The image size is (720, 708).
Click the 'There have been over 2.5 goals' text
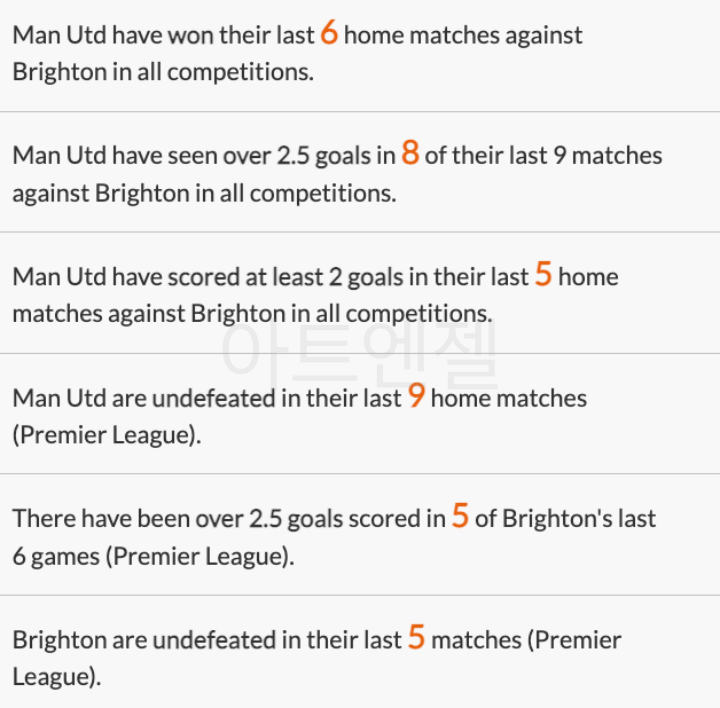[x=228, y=519]
